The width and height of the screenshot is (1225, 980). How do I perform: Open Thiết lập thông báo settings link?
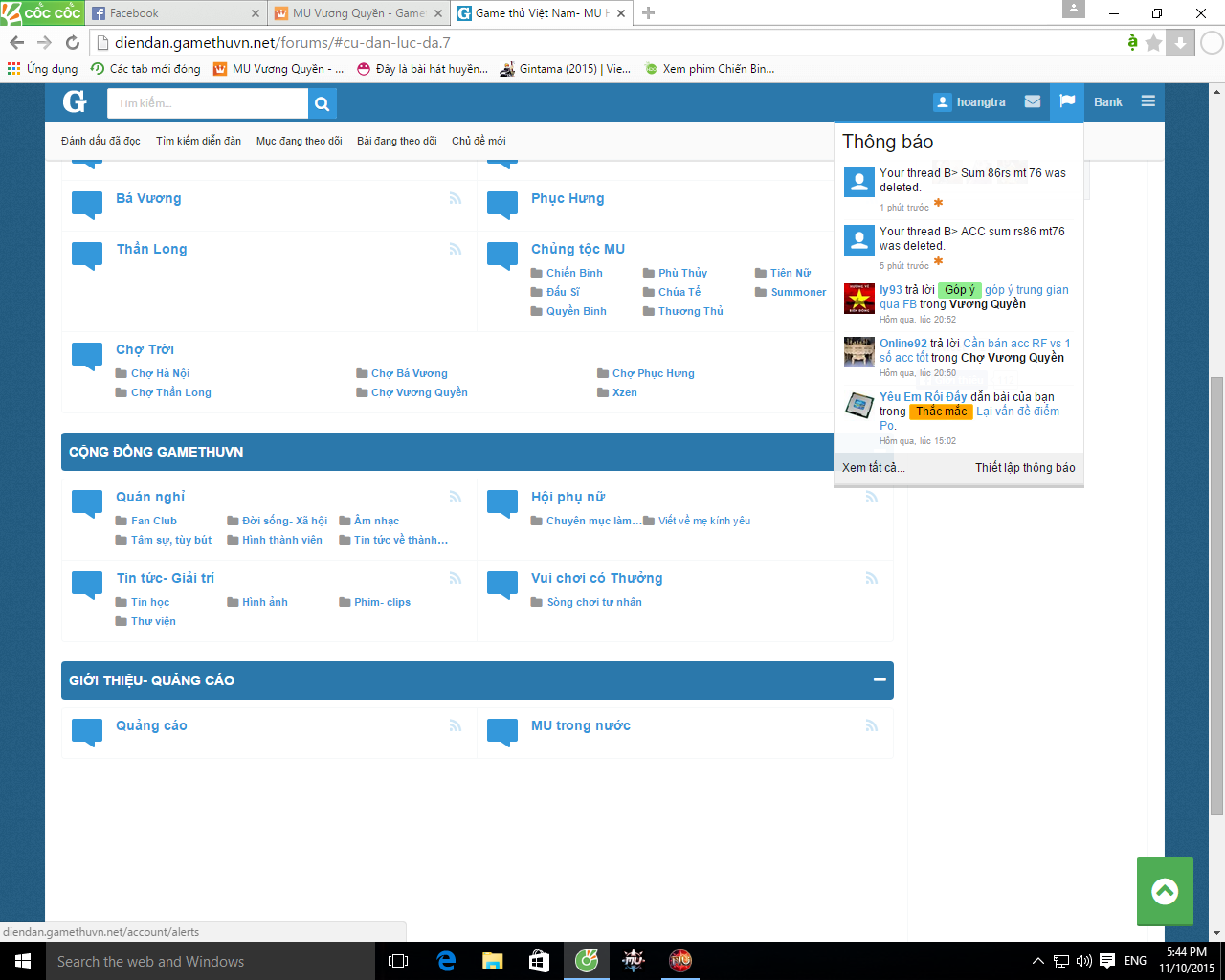(x=1025, y=468)
